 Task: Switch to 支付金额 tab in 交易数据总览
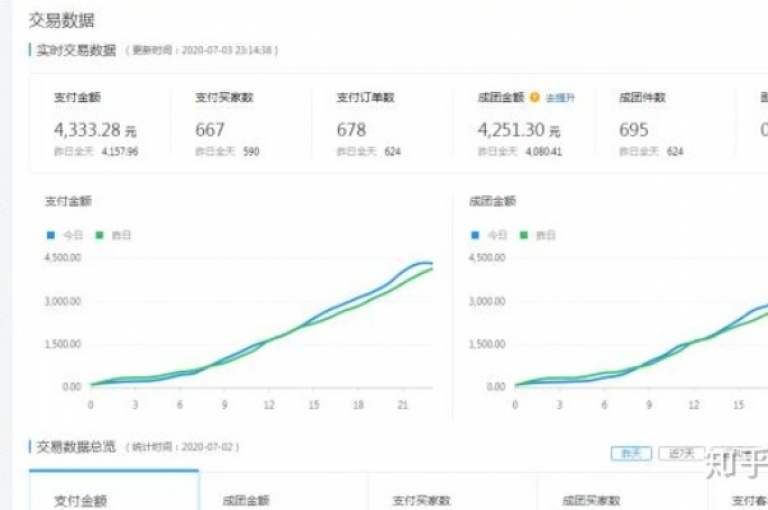[x=114, y=491]
